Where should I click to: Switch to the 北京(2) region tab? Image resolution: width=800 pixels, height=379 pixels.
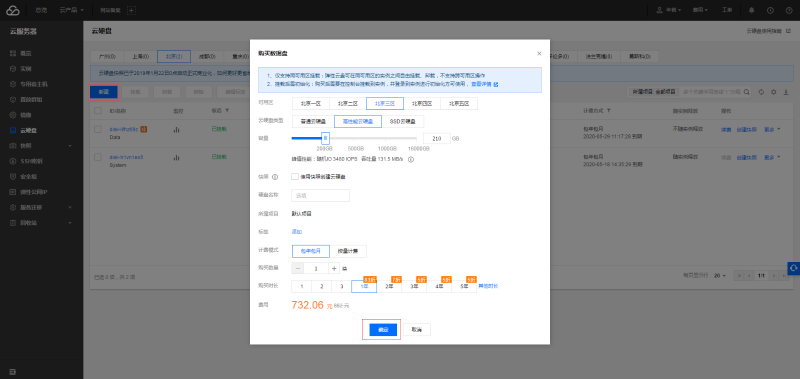click(174, 57)
